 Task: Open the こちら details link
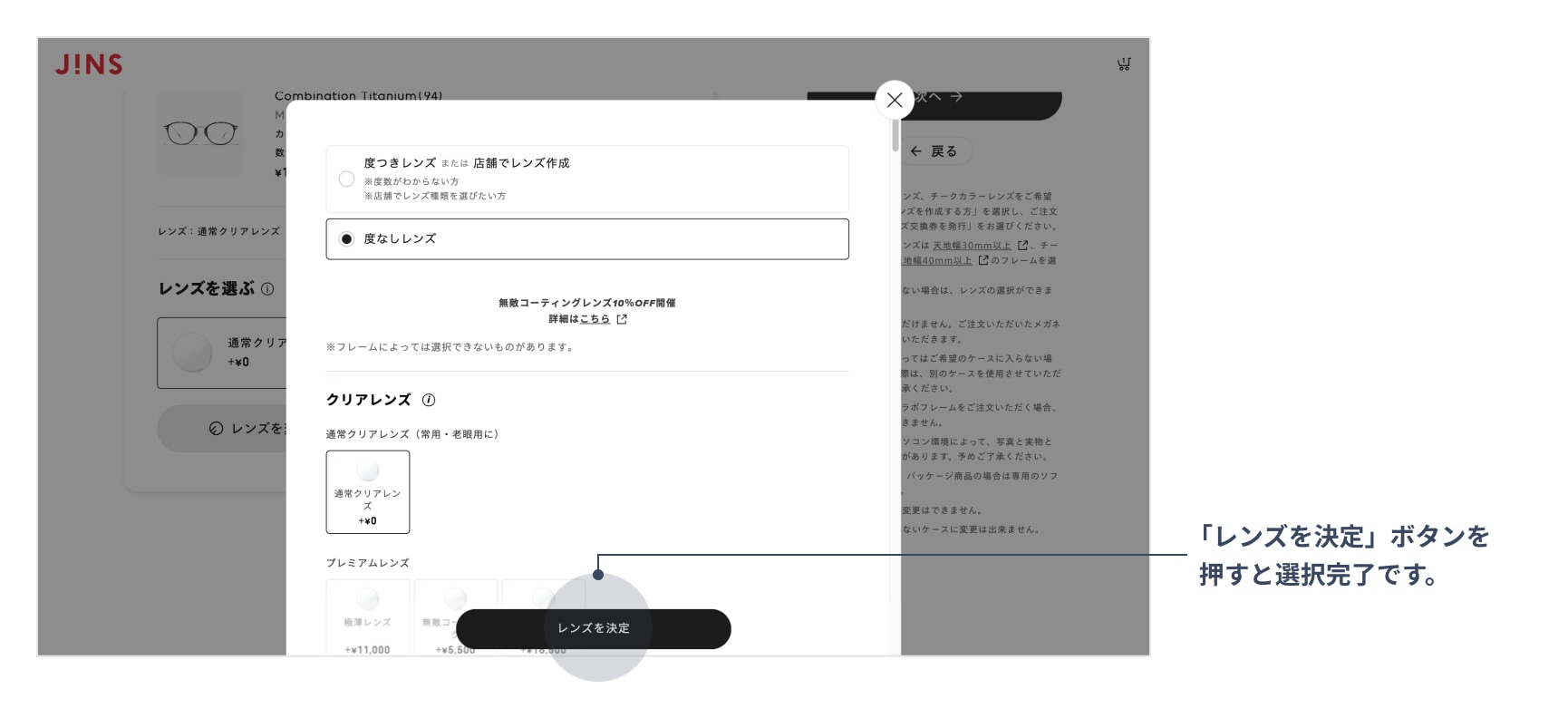595,319
